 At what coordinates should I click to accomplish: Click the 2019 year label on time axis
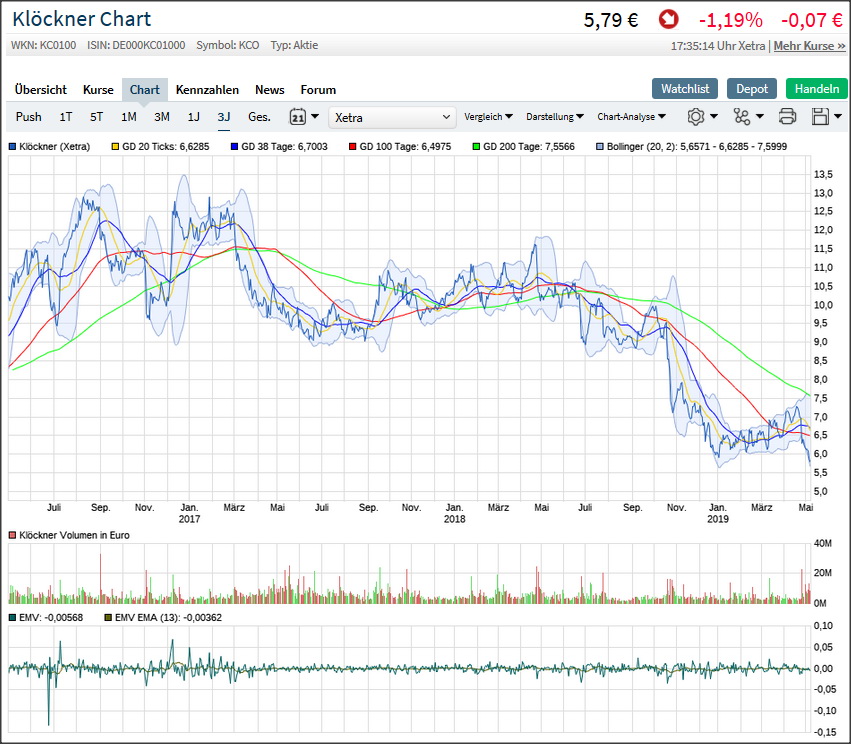[x=718, y=519]
